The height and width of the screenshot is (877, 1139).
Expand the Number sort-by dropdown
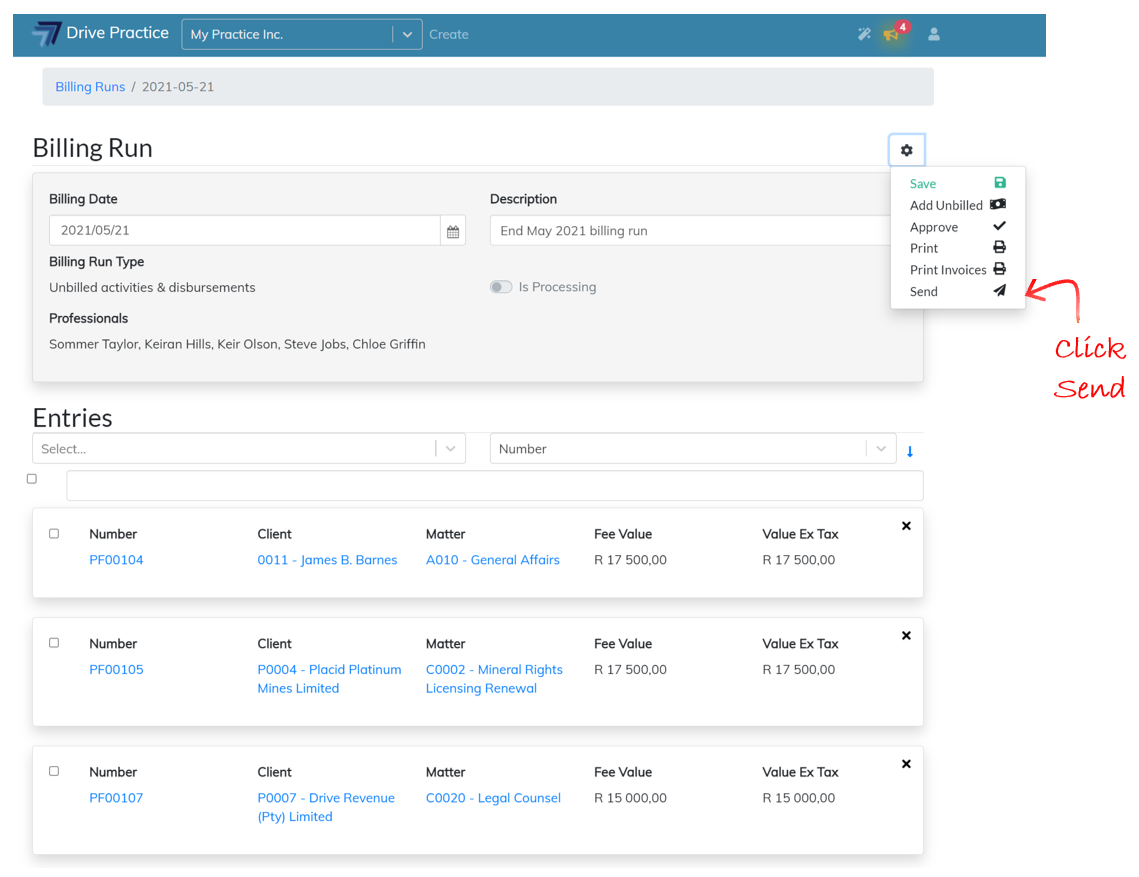coord(690,449)
